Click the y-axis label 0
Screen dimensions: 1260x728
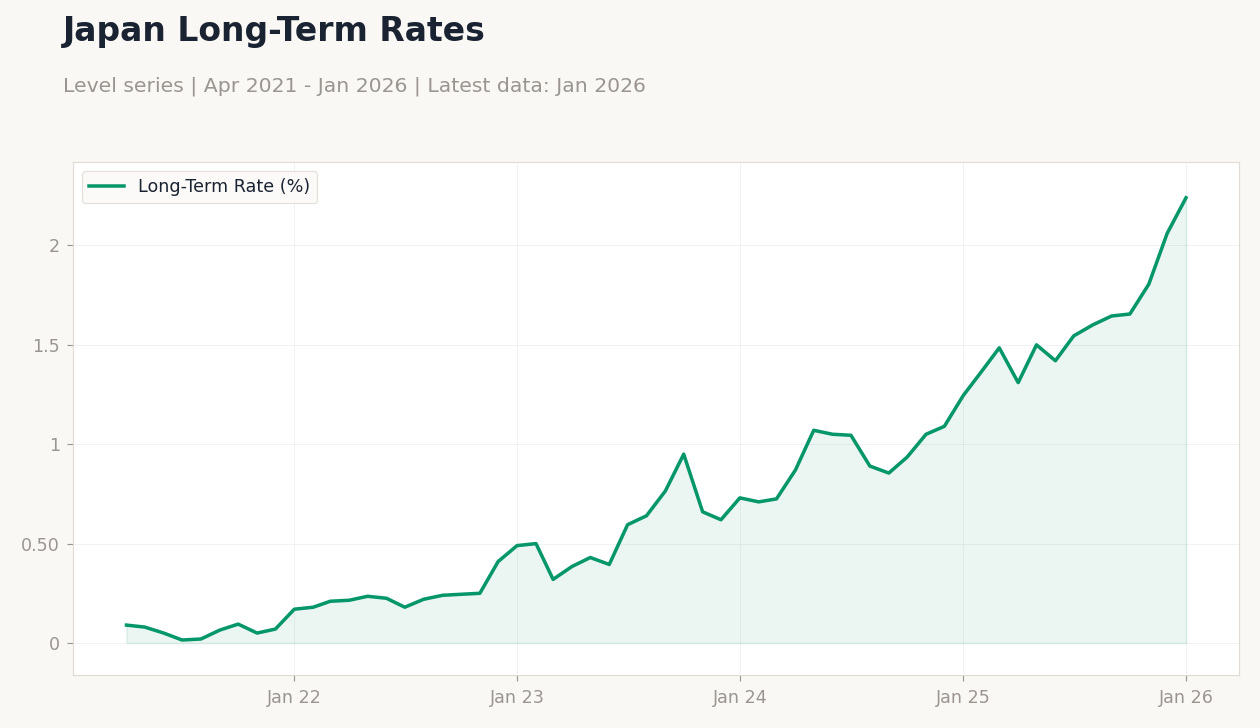pos(55,644)
